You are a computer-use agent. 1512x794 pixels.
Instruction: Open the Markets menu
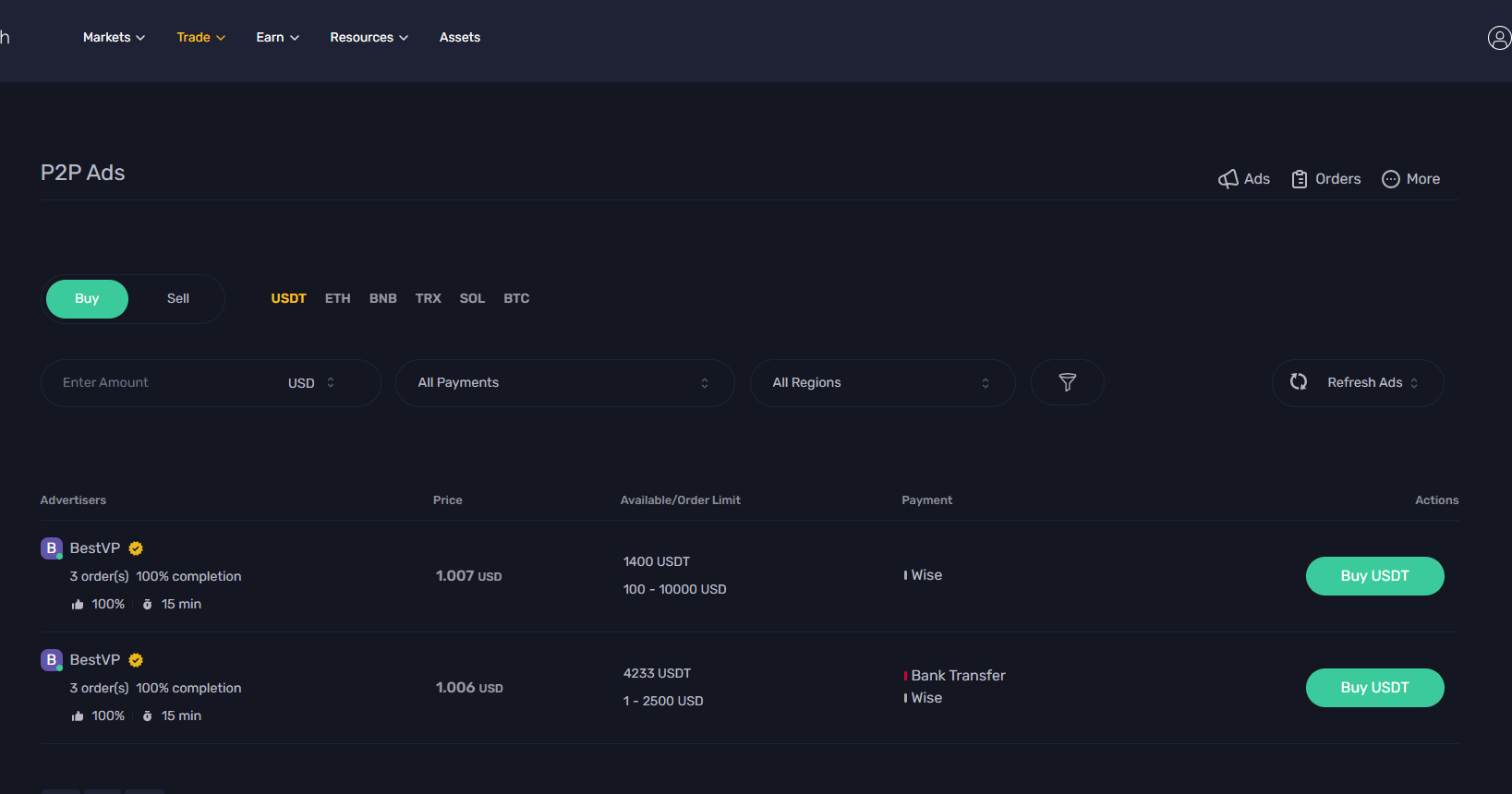coord(114,38)
